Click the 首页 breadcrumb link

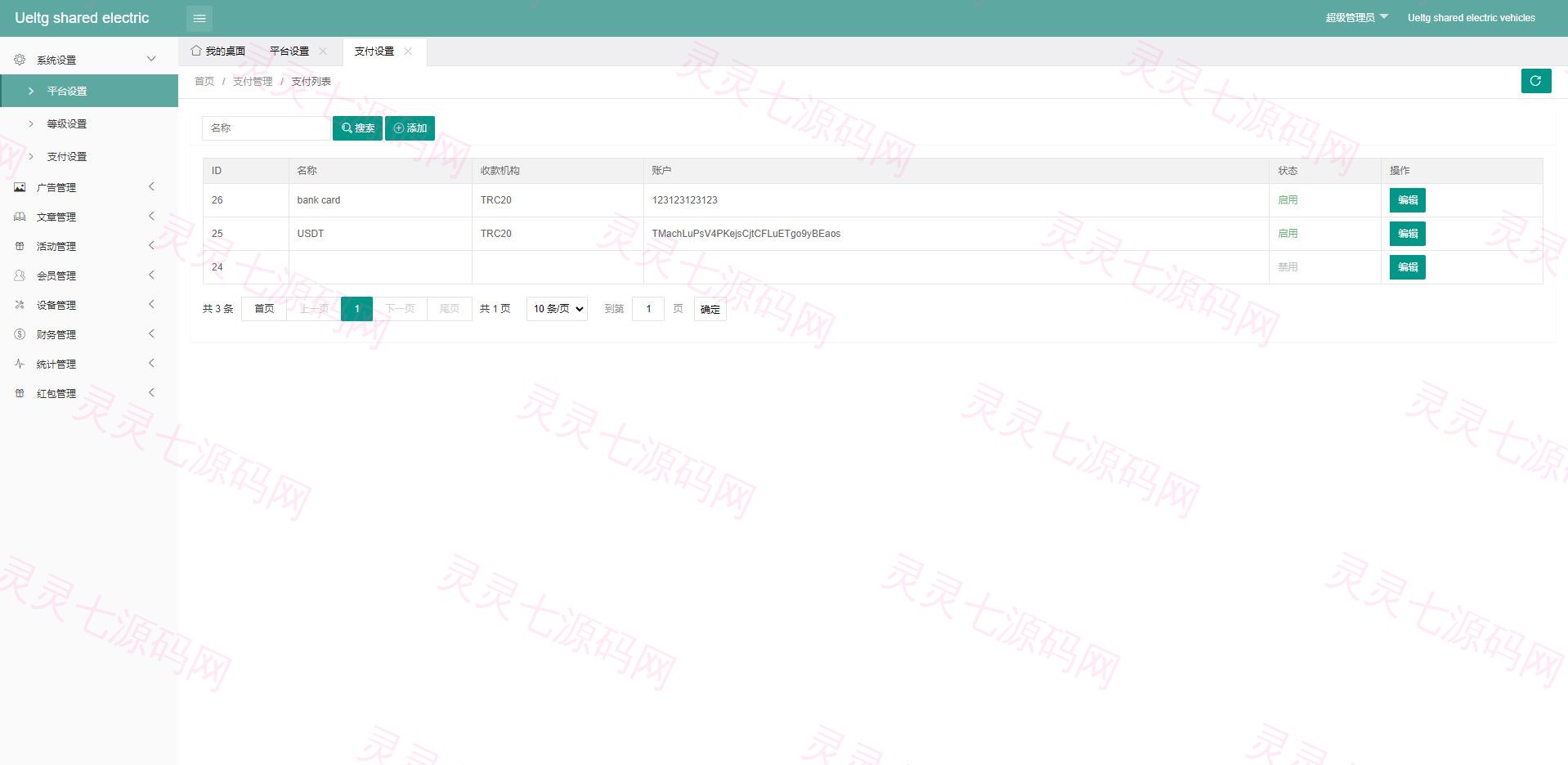(204, 81)
